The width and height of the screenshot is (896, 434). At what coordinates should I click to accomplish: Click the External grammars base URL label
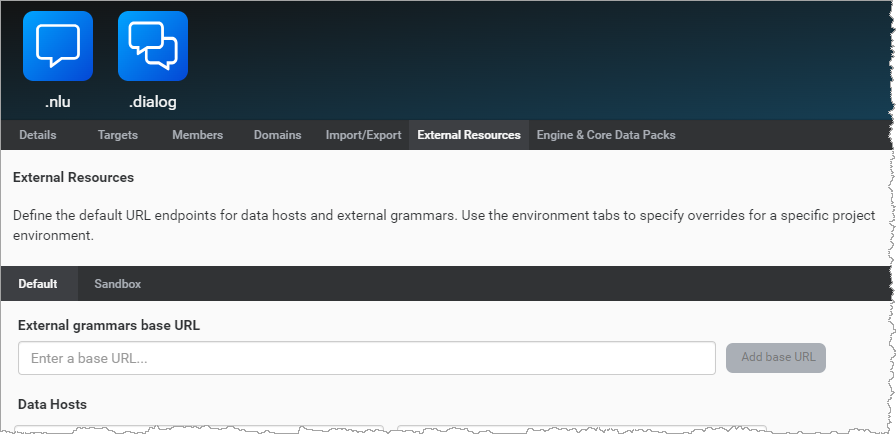click(110, 326)
